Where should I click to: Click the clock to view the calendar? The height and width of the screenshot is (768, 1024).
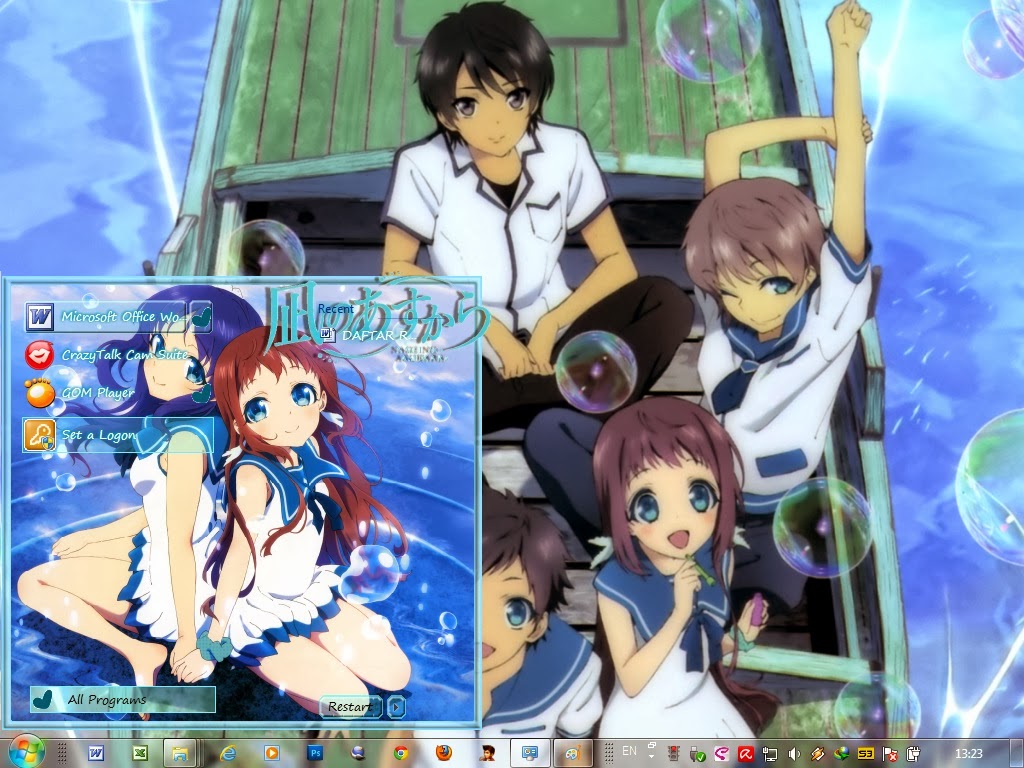point(968,753)
